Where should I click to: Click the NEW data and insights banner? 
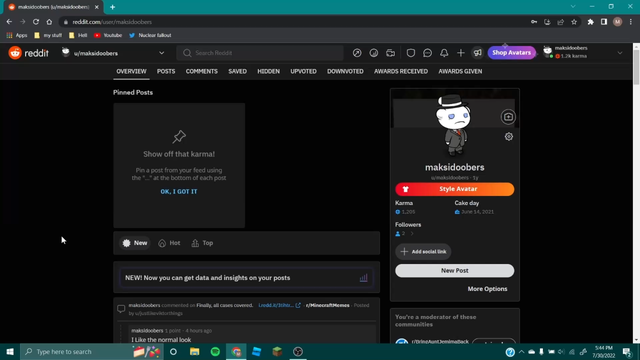pyautogui.click(x=247, y=278)
